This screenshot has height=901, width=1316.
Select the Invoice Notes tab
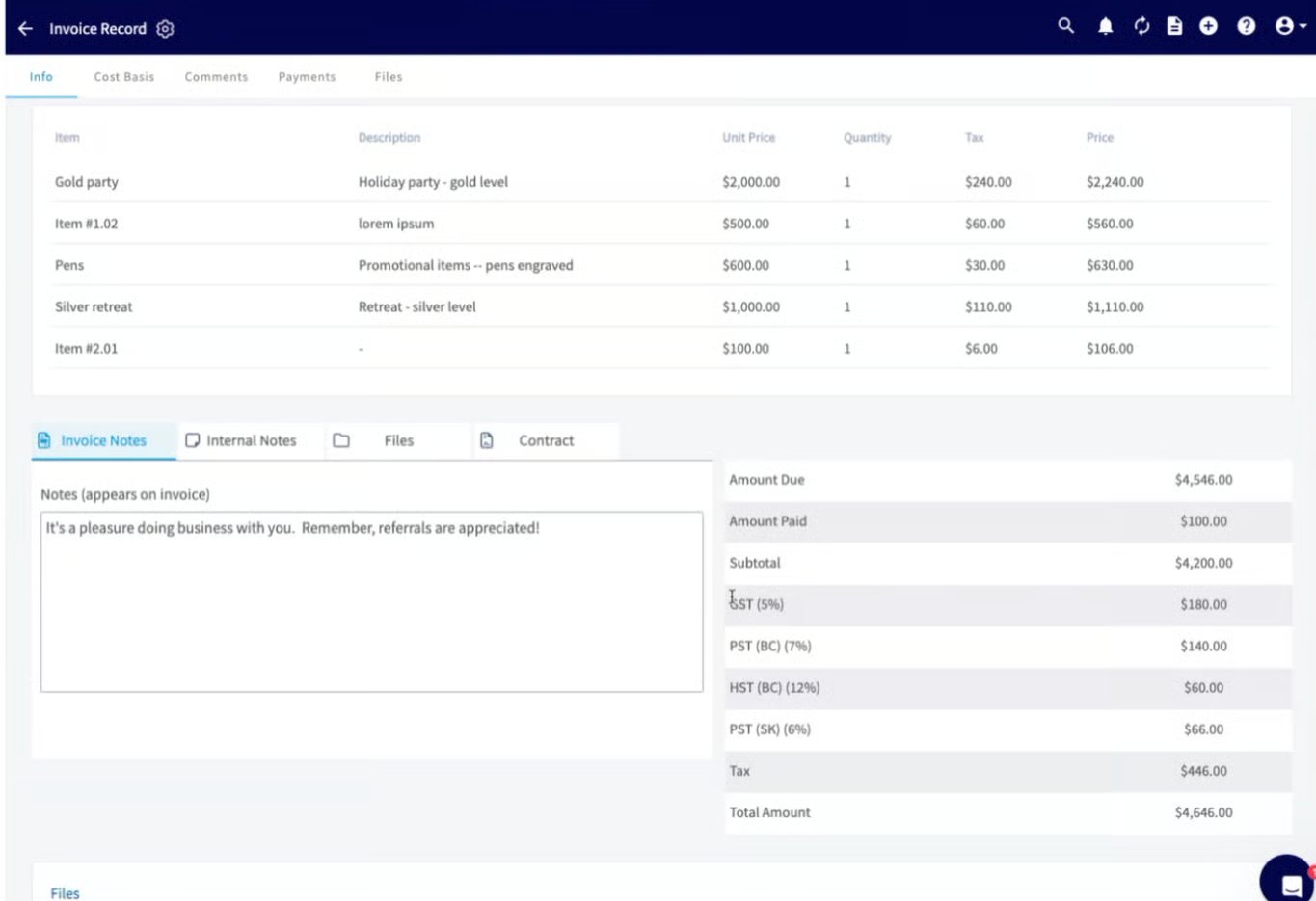point(103,440)
